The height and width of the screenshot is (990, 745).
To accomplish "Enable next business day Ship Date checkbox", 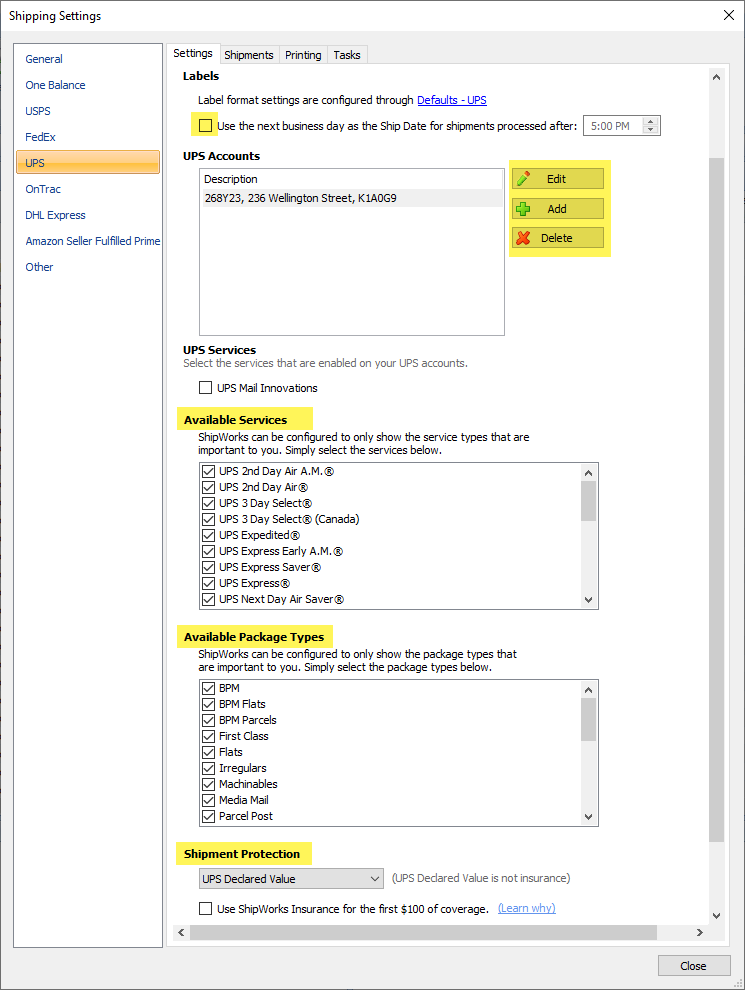I will tap(205, 125).
